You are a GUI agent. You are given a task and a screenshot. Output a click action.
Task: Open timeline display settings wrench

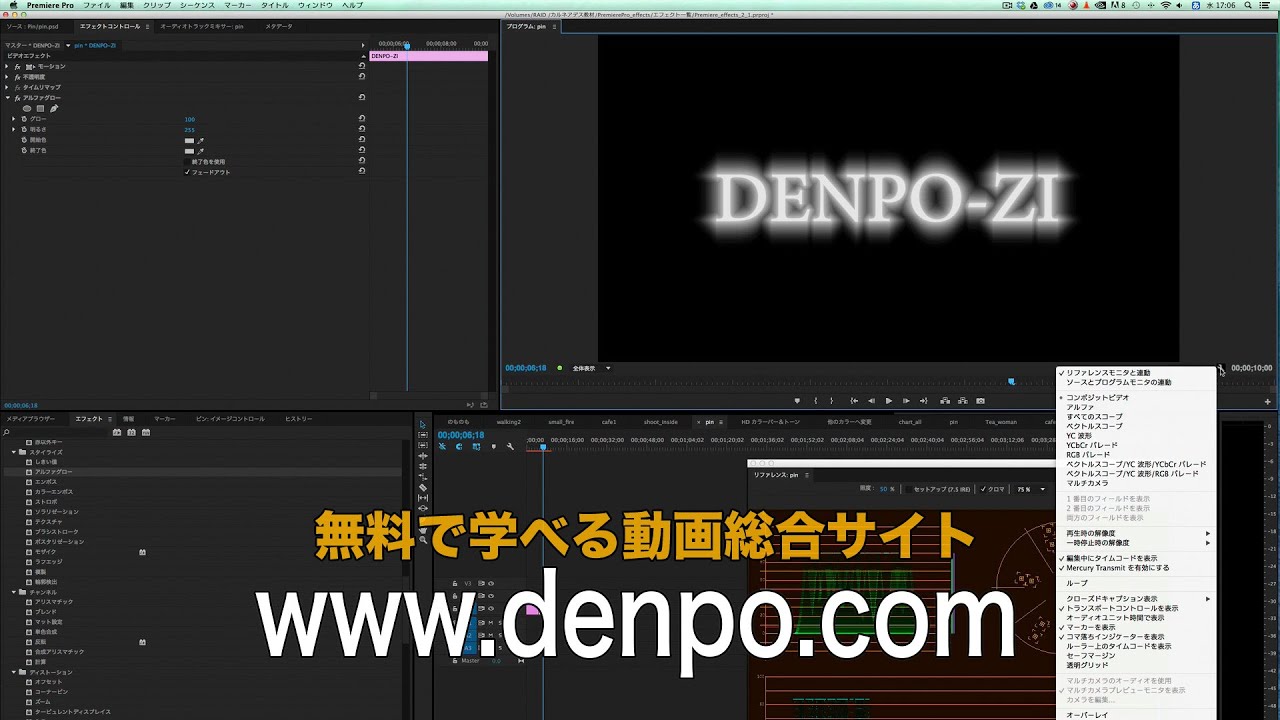pos(510,446)
